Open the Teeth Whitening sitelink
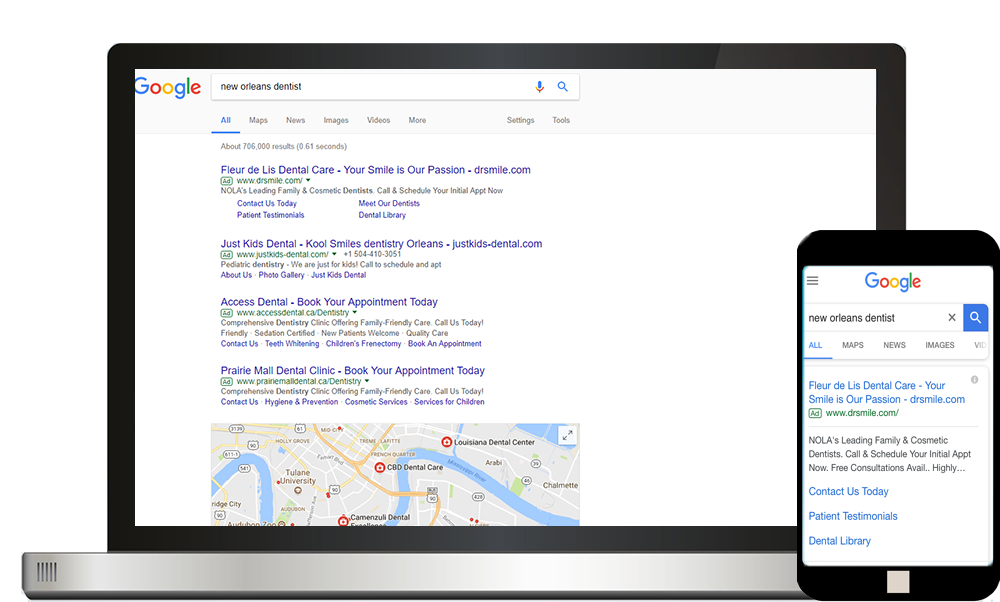This screenshot has height=602, width=1000. 292,344
